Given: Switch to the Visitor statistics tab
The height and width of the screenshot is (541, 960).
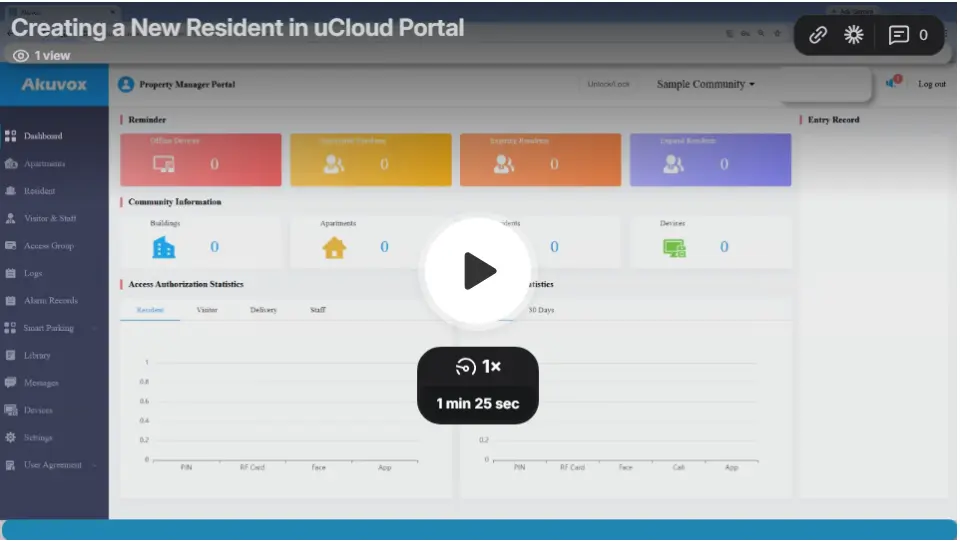Looking at the screenshot, I should [x=207, y=310].
